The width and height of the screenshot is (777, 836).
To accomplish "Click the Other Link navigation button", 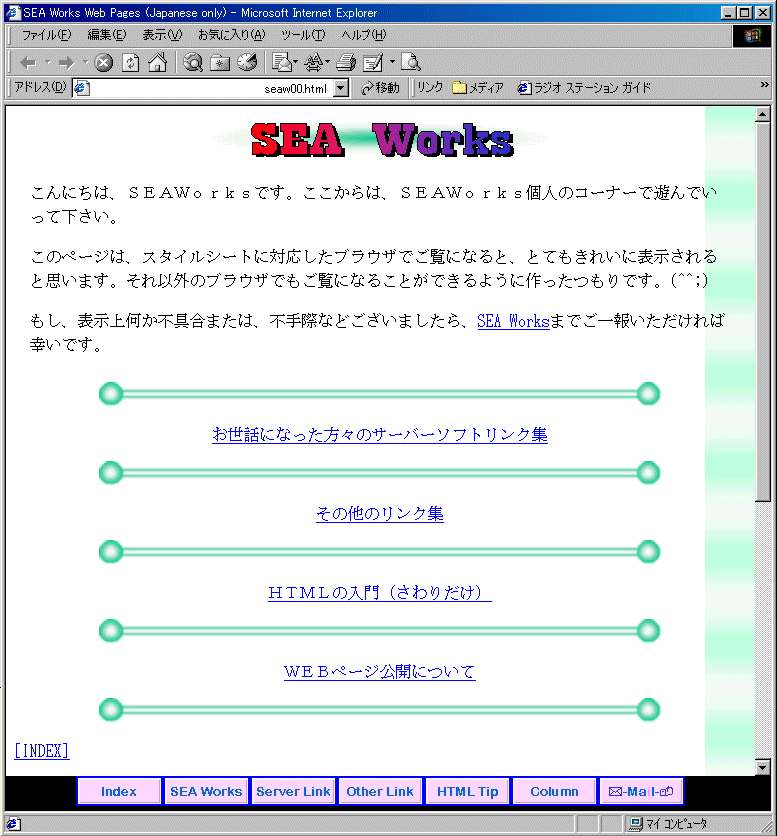I will [x=380, y=791].
